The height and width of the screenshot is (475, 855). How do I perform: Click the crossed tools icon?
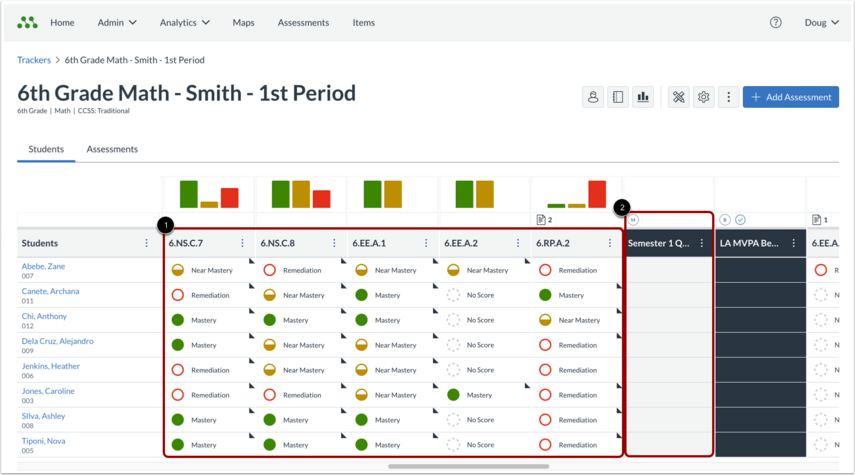point(678,97)
